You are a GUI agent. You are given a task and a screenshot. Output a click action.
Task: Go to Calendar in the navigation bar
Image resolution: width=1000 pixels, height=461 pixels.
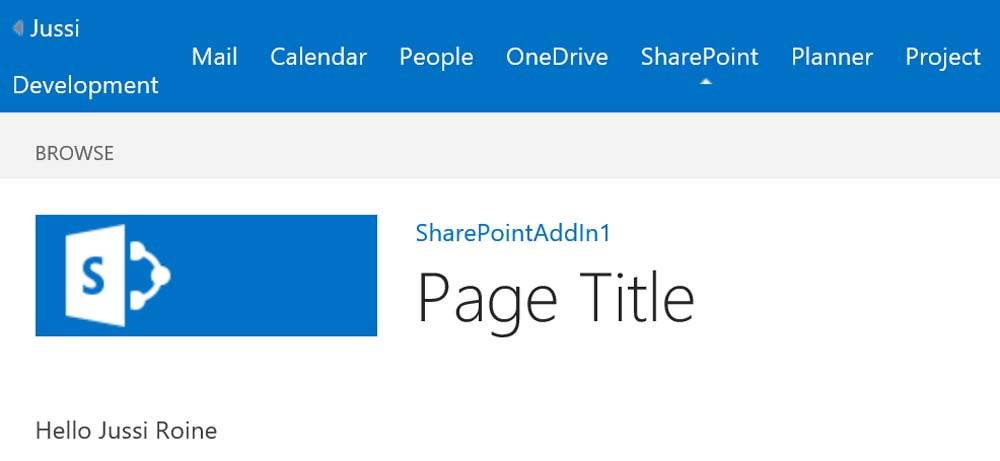318,57
